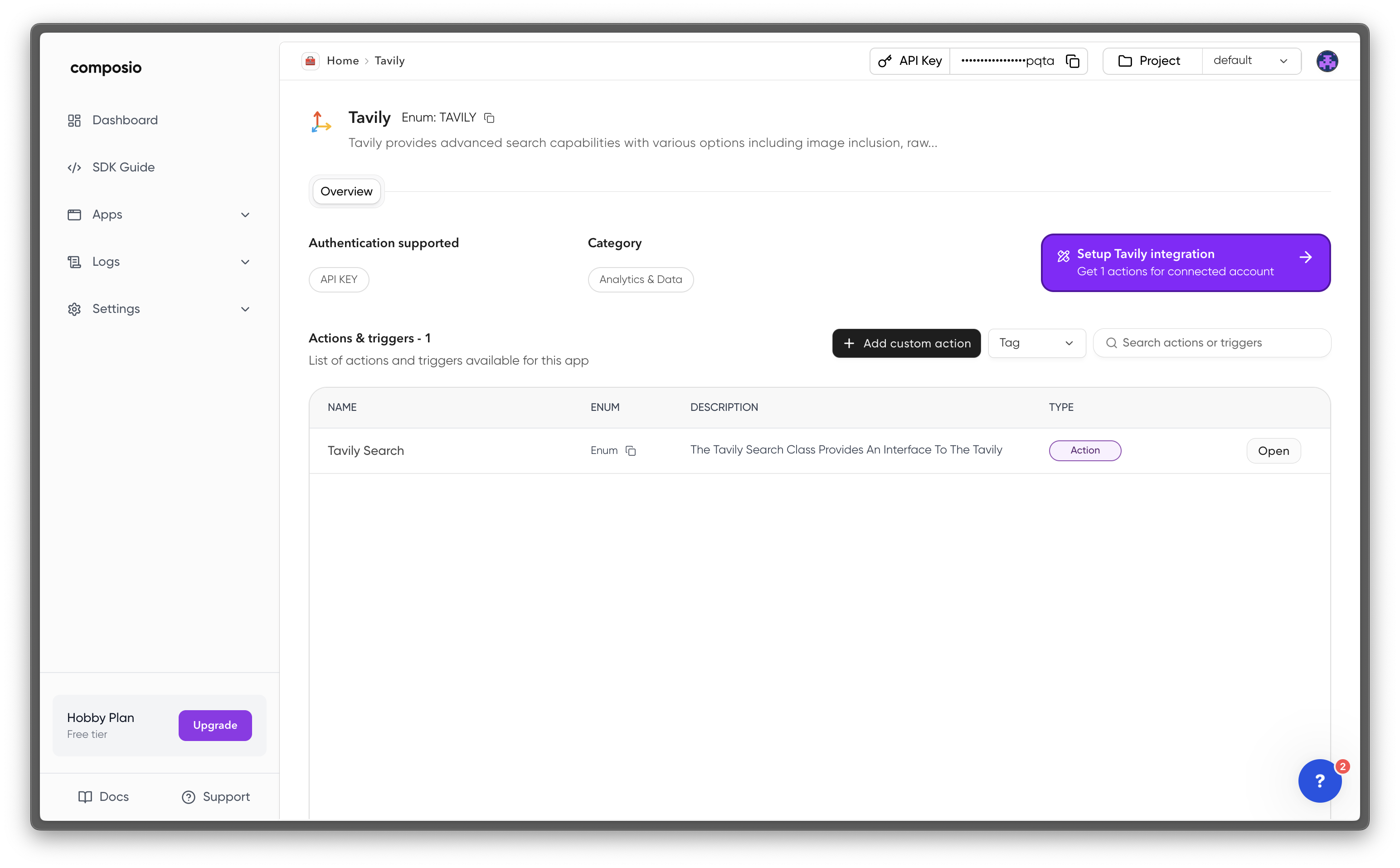Go to Dashboard in sidebar
The height and width of the screenshot is (868, 1400).
coord(125,120)
